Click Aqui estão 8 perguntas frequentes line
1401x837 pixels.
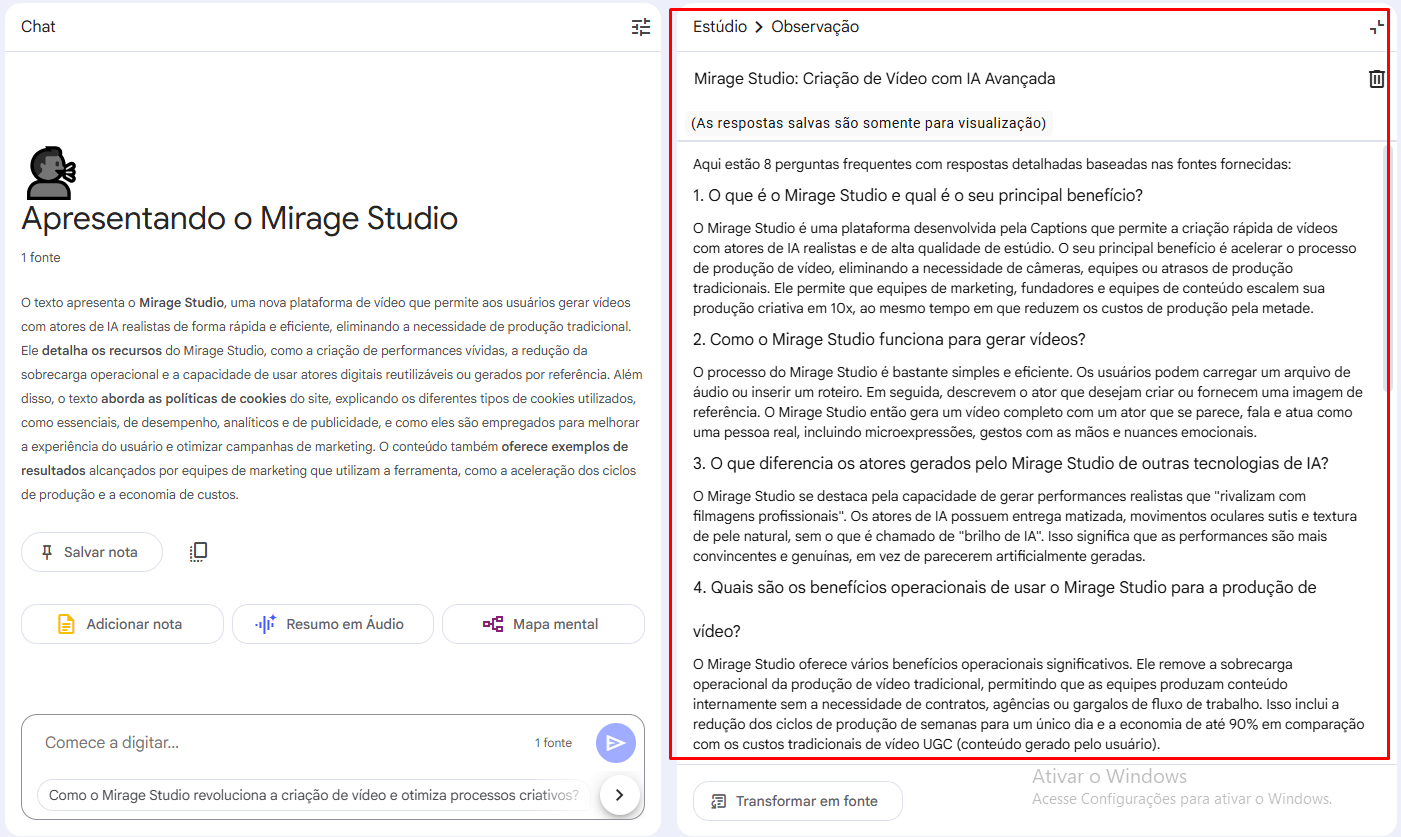tap(992, 163)
